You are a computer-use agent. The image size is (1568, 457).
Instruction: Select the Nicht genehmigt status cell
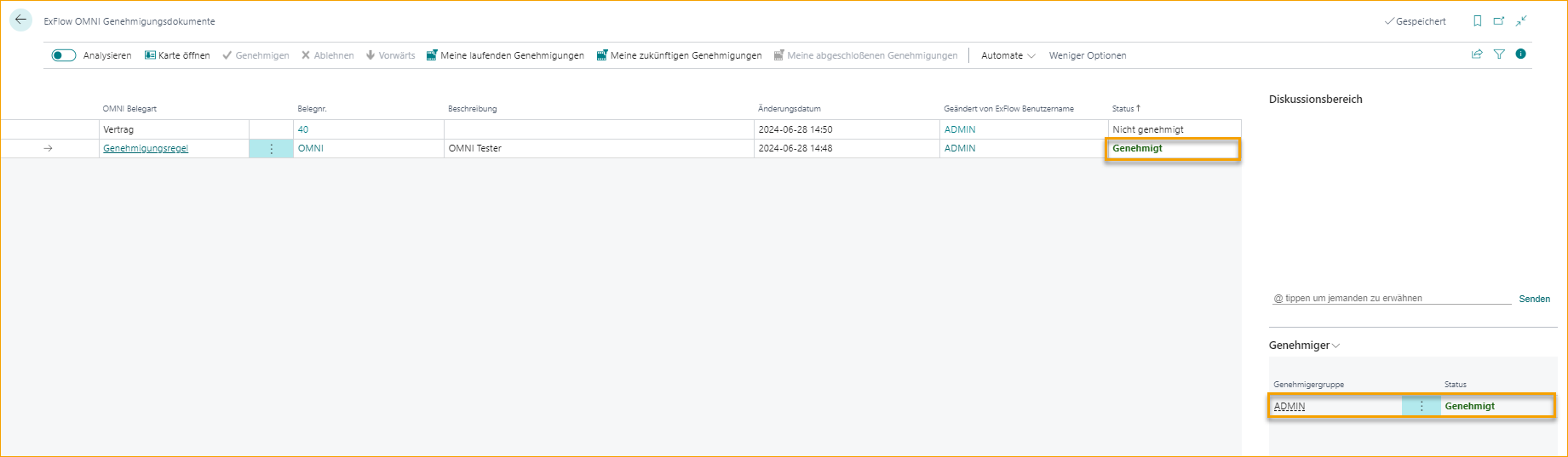tap(1175, 129)
